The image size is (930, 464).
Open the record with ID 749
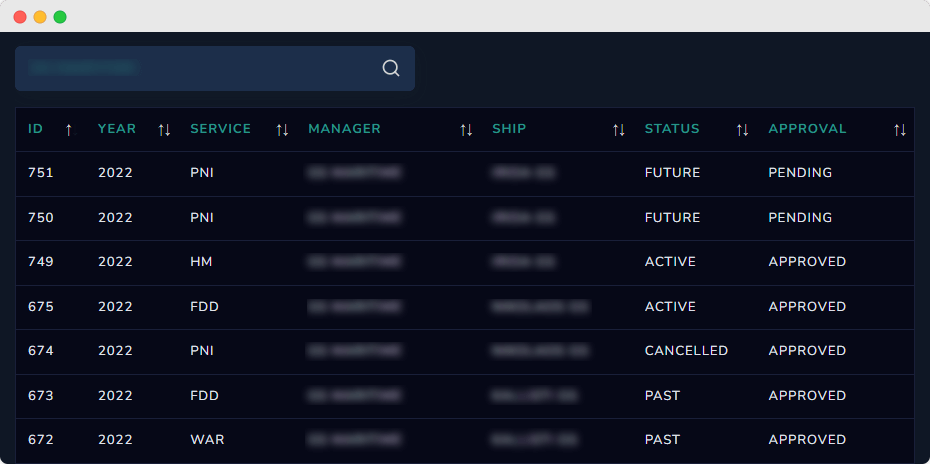(41, 262)
